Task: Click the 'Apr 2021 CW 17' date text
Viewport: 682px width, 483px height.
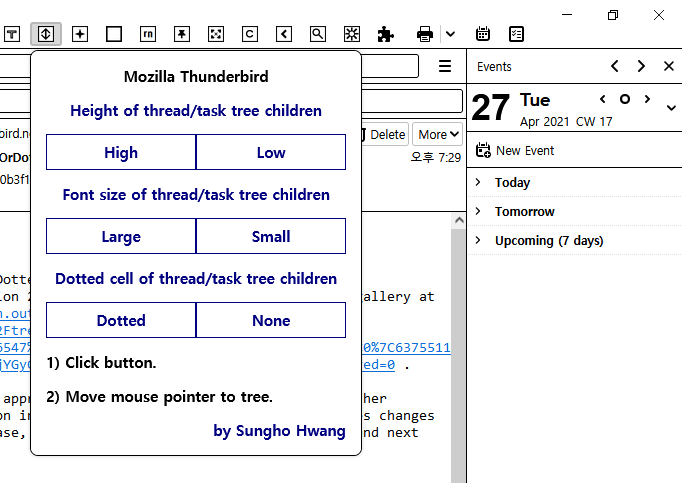Action: pyautogui.click(x=566, y=121)
